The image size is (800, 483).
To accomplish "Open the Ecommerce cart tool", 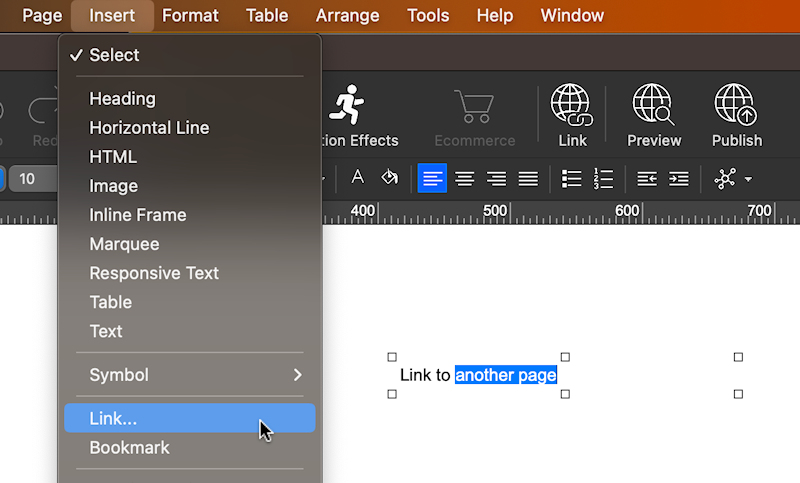I will tap(474, 105).
